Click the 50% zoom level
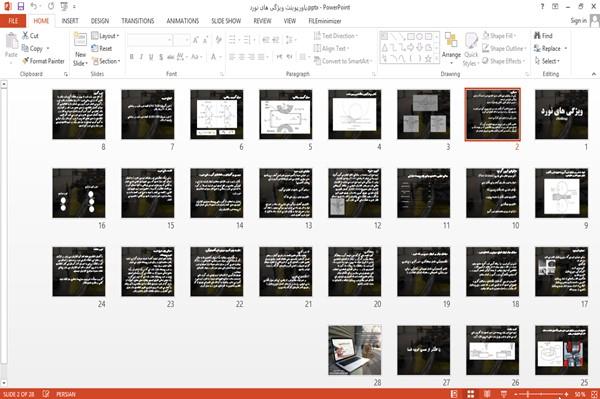This screenshot has width=600, height=399. pyautogui.click(x=580, y=394)
